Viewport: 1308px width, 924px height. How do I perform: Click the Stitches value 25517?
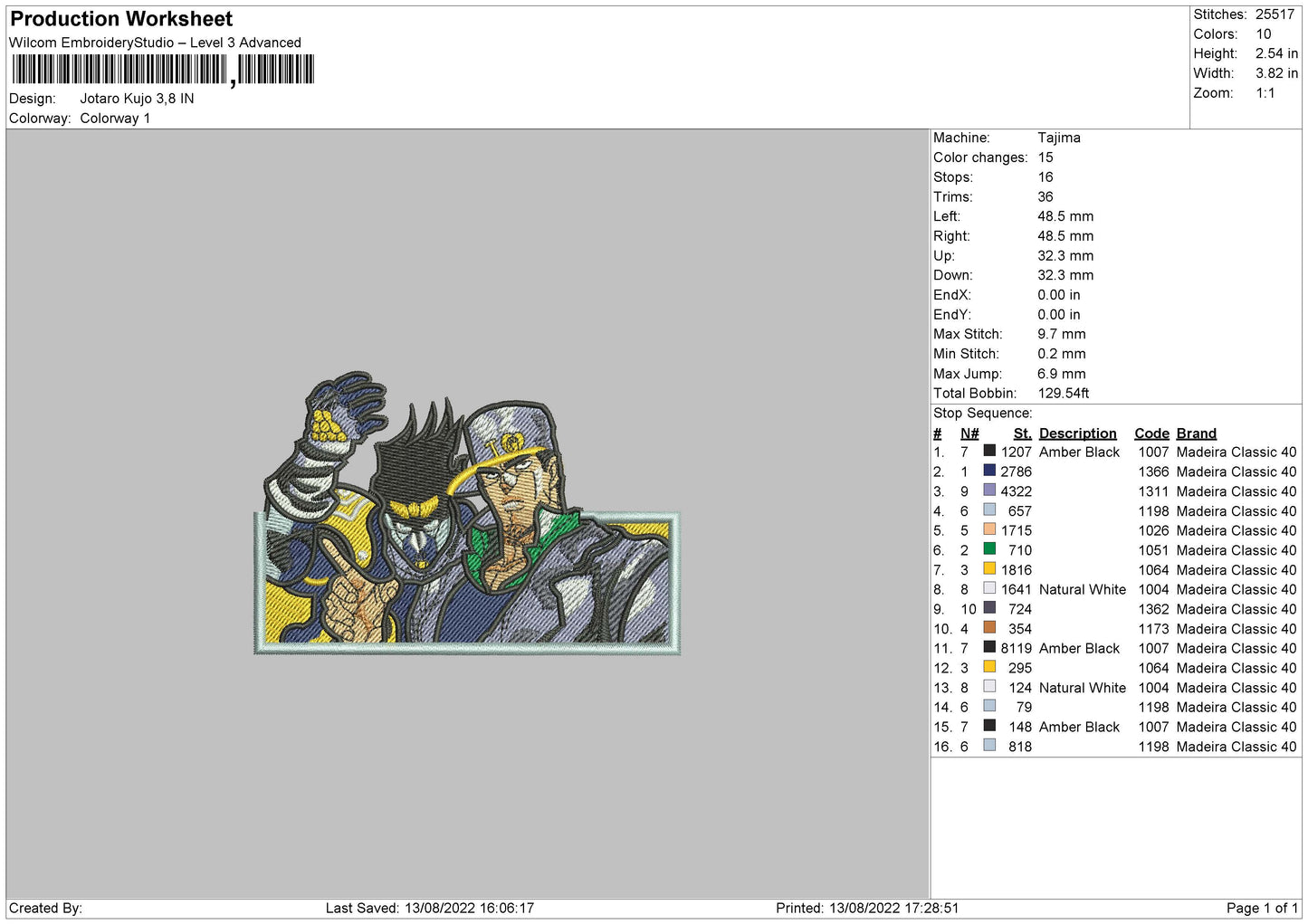1275,14
